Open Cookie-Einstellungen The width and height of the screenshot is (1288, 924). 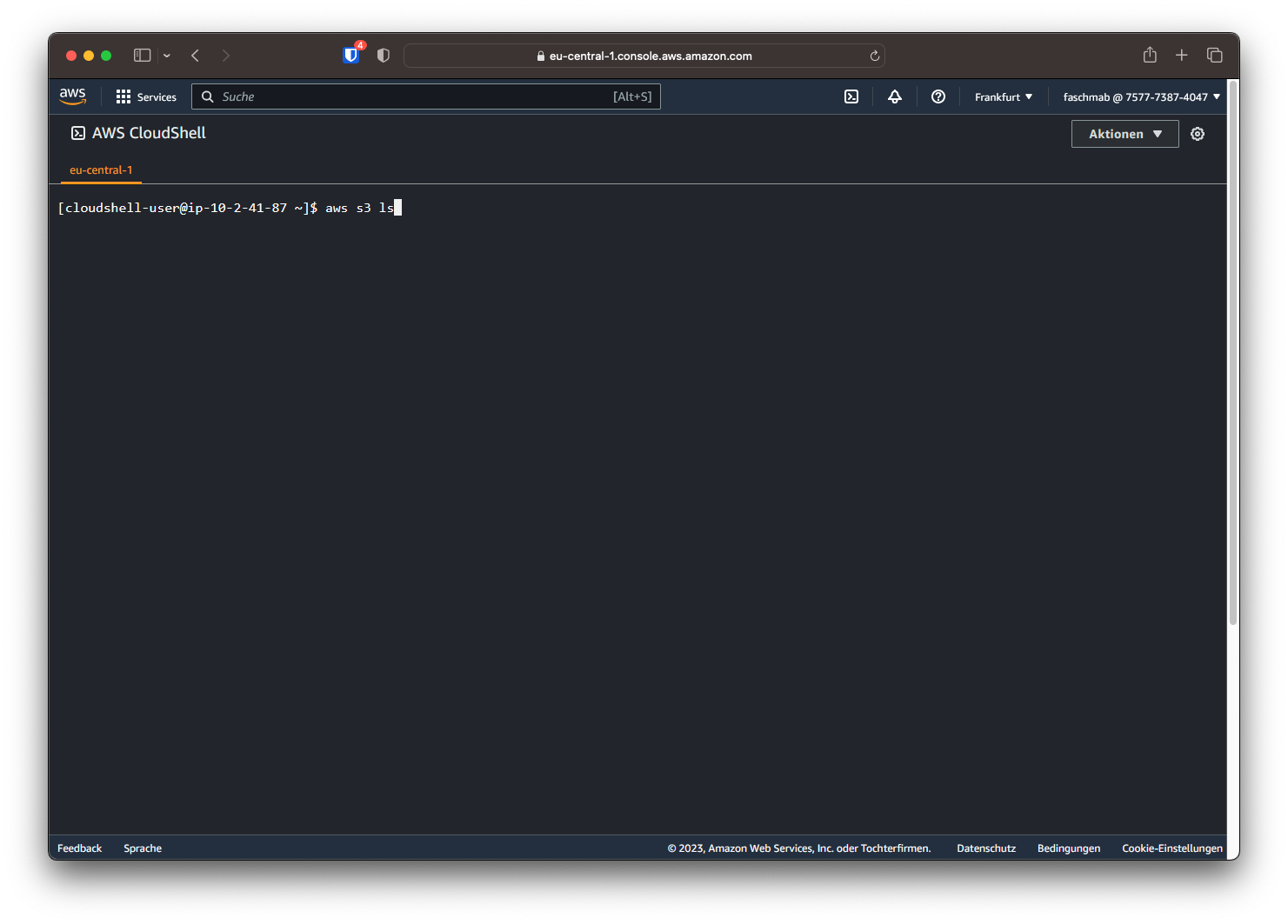1172,848
